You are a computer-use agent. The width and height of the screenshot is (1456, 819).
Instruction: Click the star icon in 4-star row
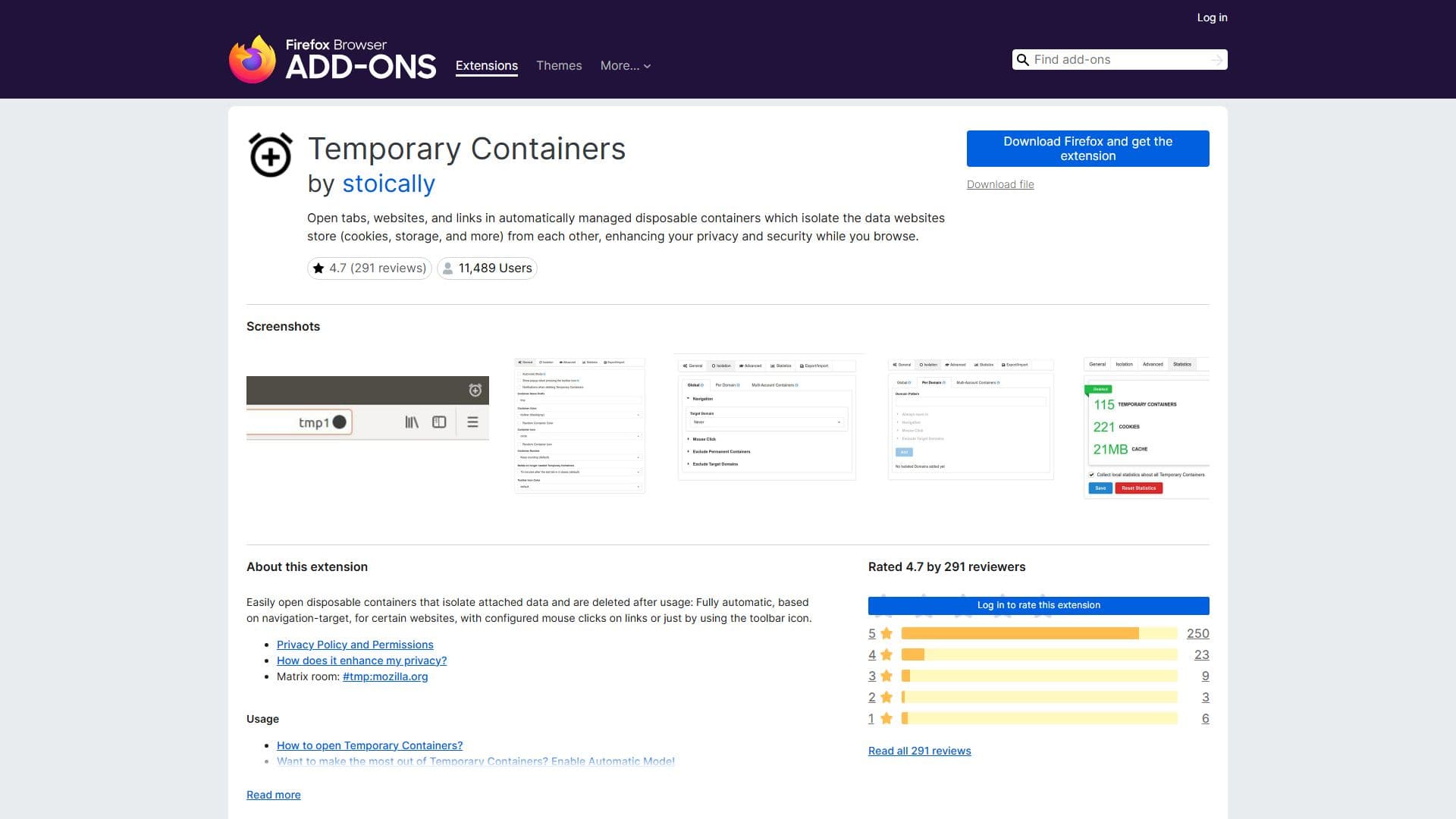(x=886, y=654)
